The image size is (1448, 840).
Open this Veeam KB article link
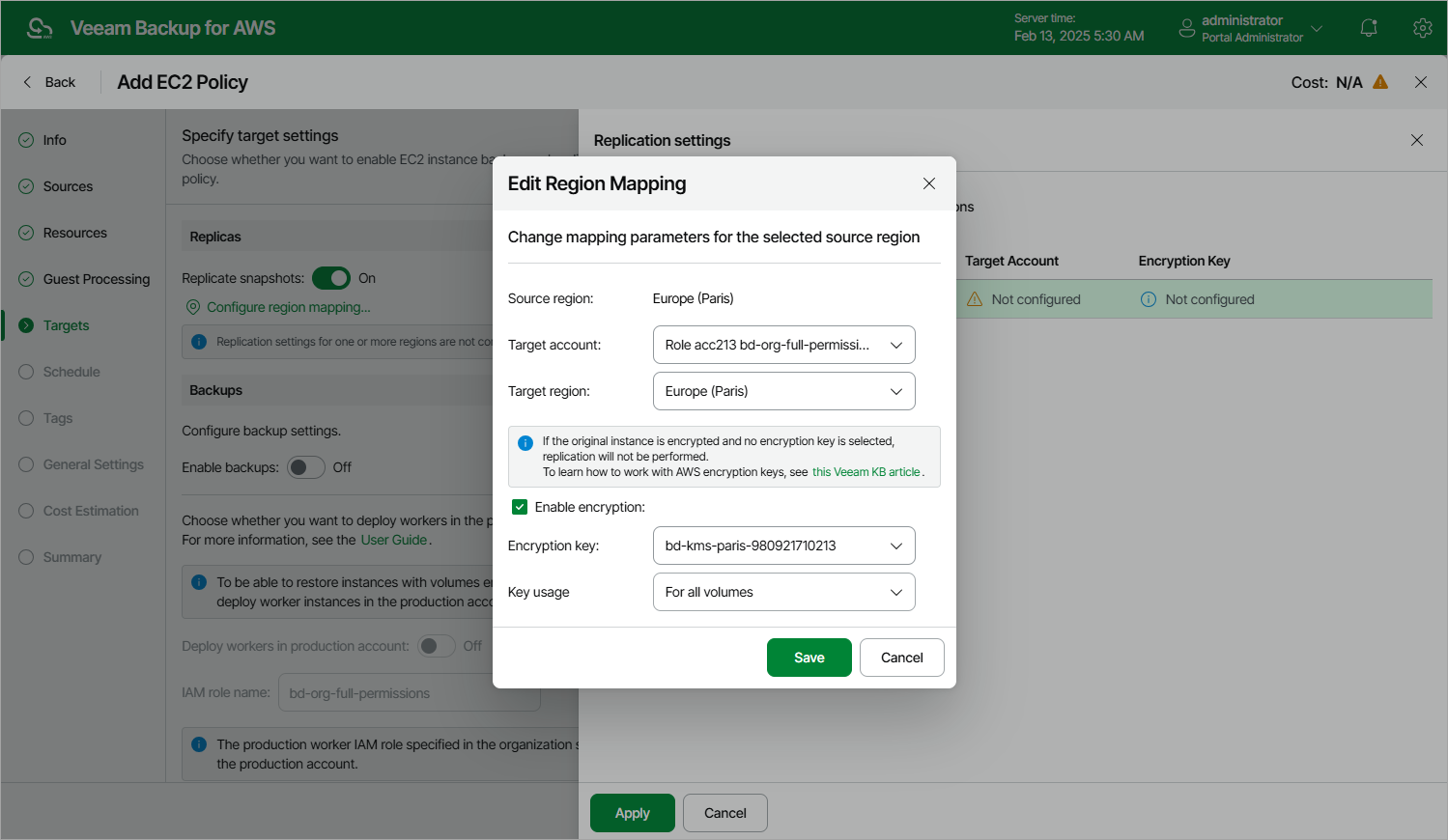pos(866,472)
